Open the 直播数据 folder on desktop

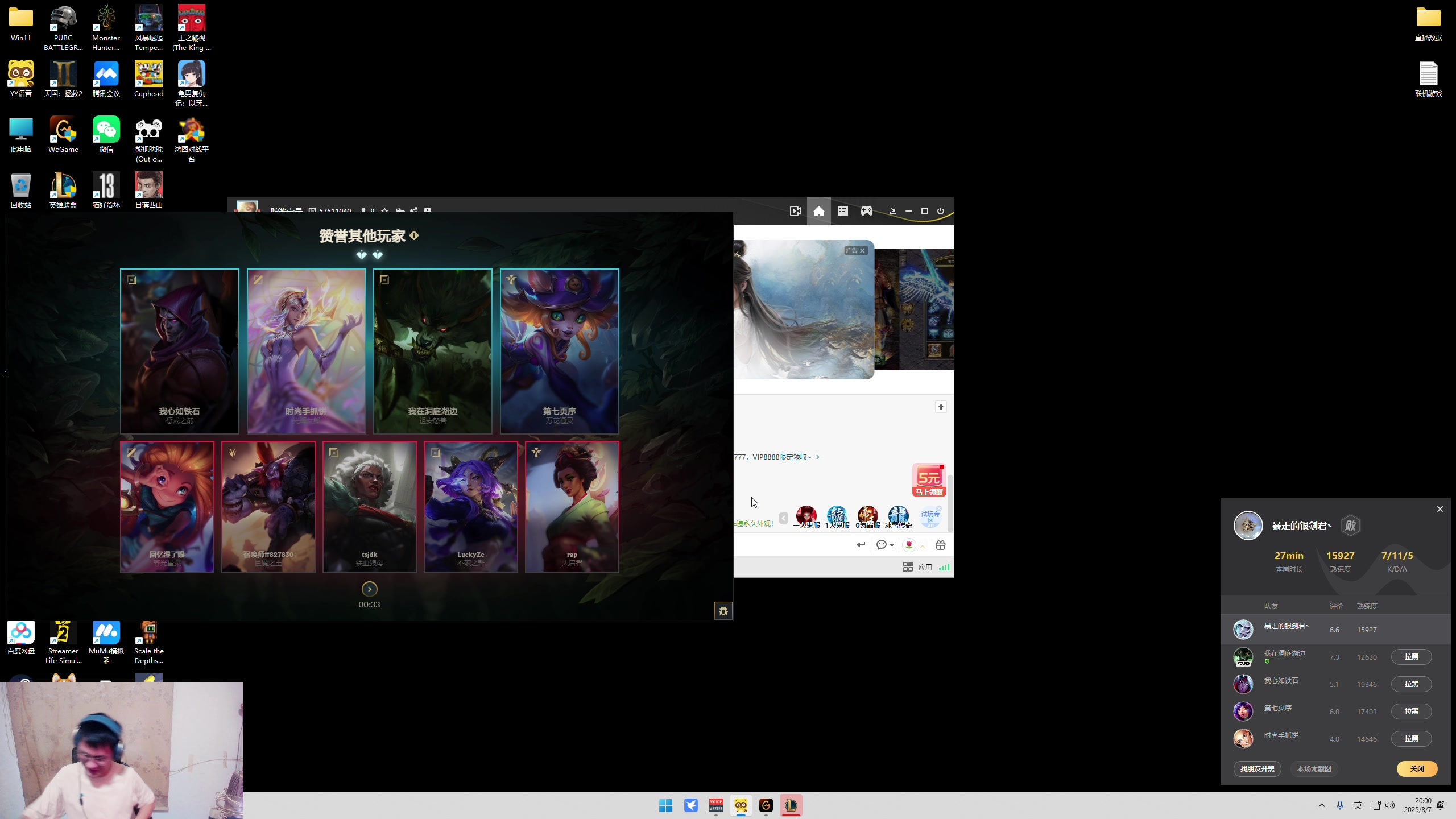pyautogui.click(x=1428, y=23)
